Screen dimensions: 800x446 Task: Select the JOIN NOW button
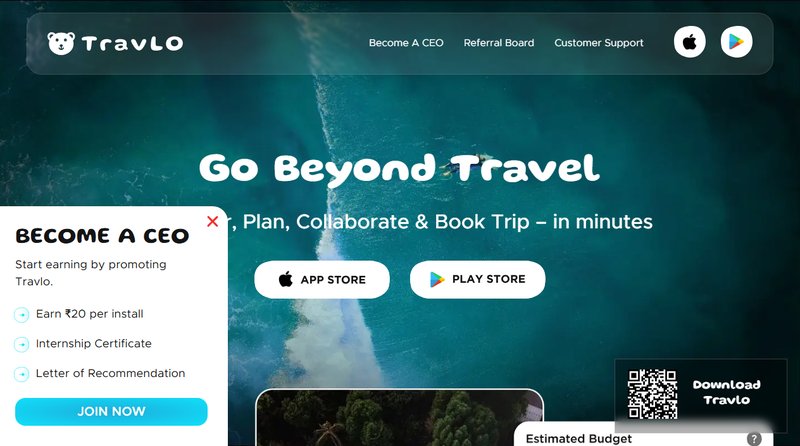point(111,412)
